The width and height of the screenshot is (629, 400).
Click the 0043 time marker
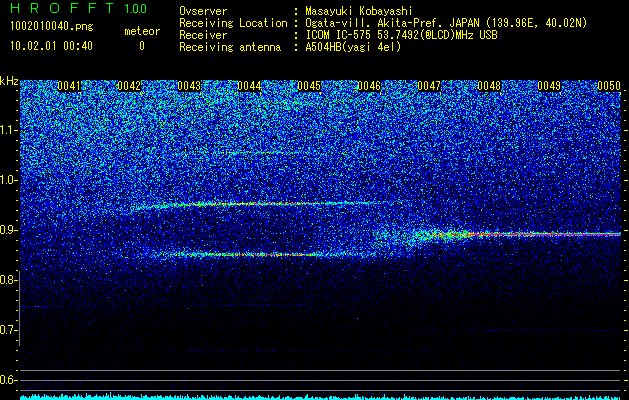[x=189, y=86]
